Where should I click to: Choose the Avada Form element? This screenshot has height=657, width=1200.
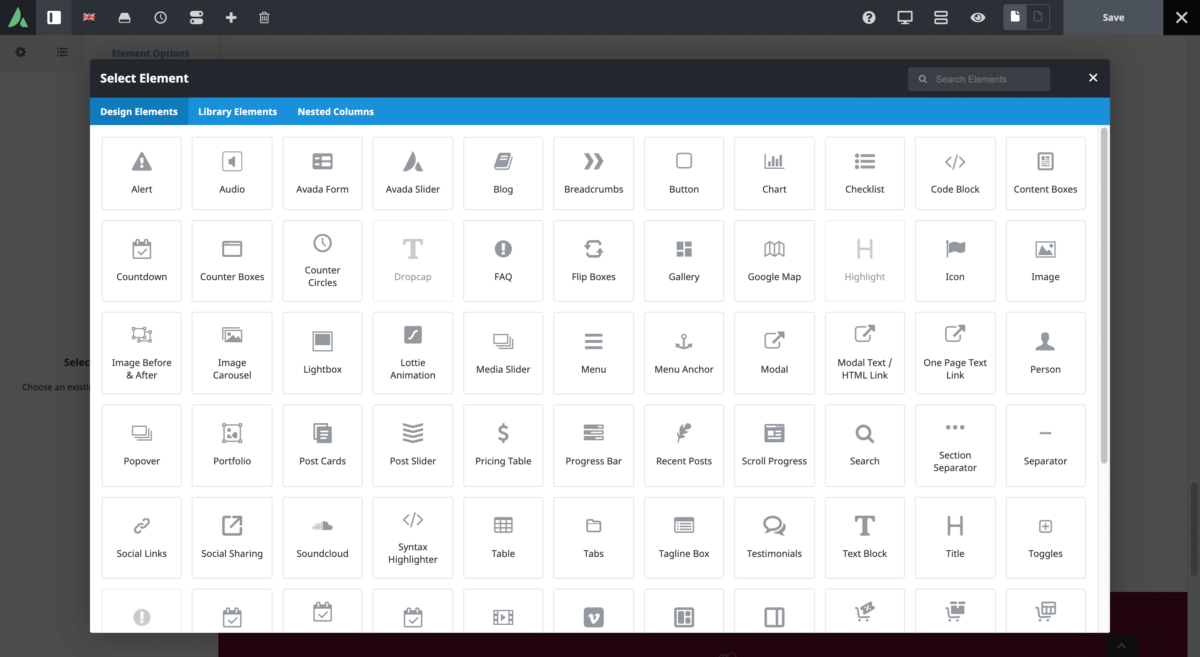[x=322, y=173]
